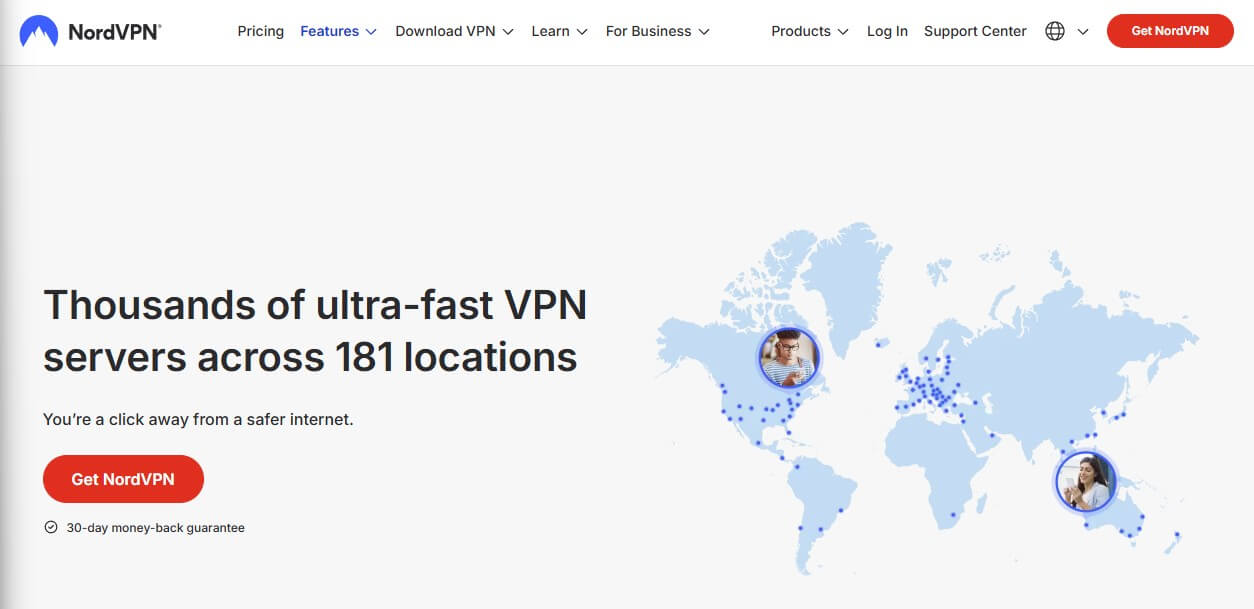Click the red Get NordVPN button in header
This screenshot has width=1254, height=609.
pyautogui.click(x=1169, y=31)
